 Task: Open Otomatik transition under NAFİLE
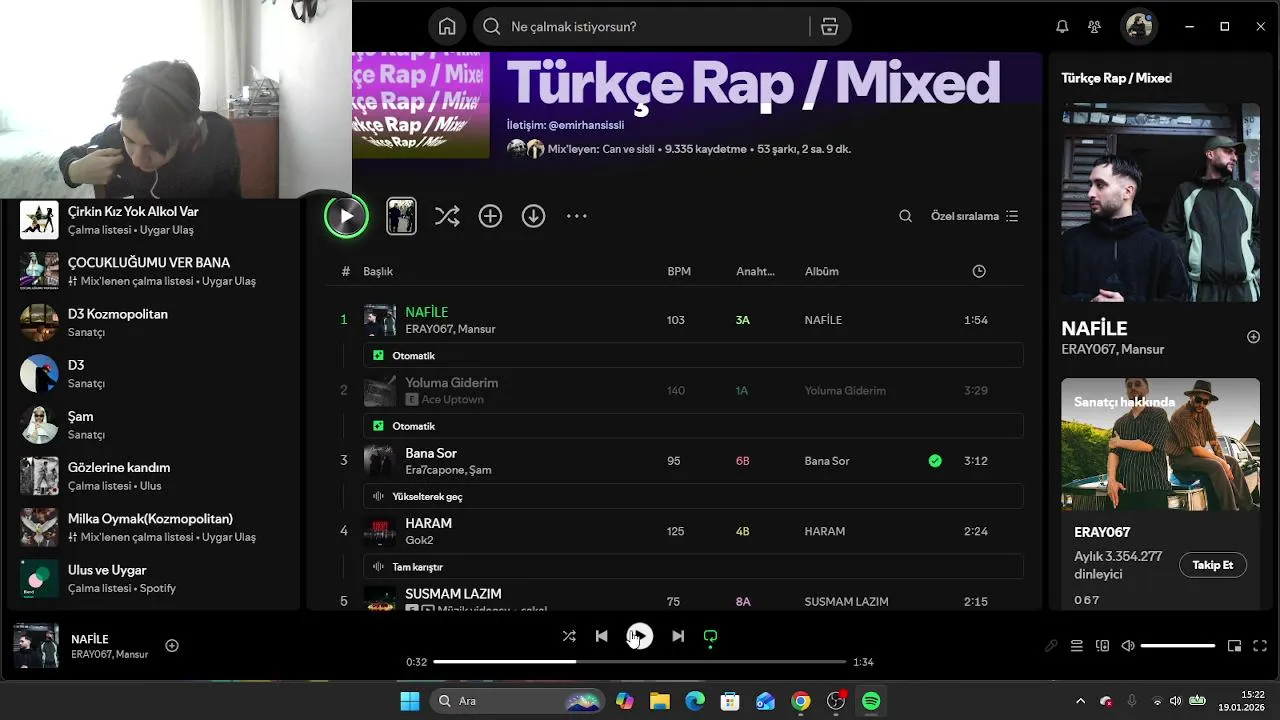click(x=694, y=355)
